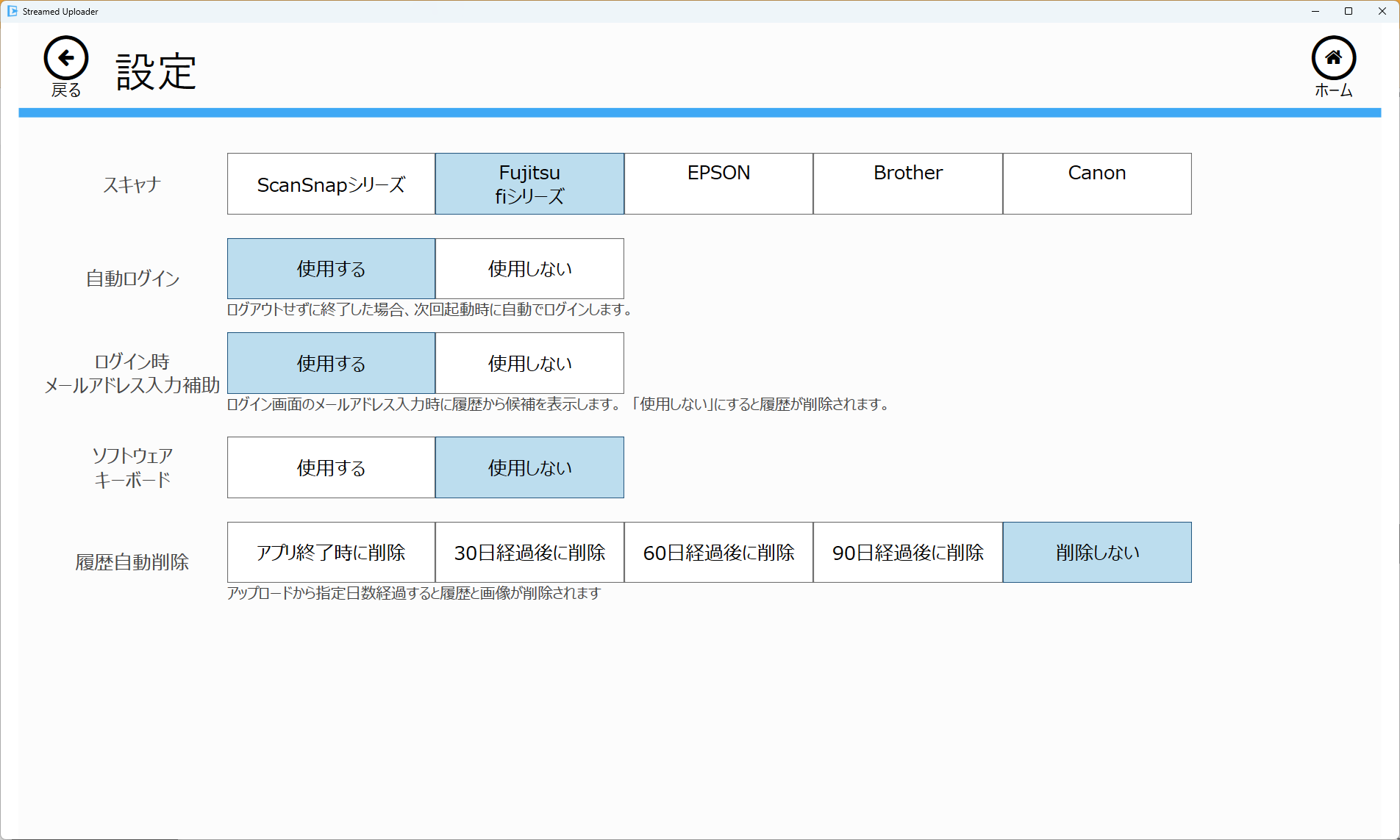The image size is (1400, 840).
Task: Go to home via ホーム icon
Action: point(1333,59)
